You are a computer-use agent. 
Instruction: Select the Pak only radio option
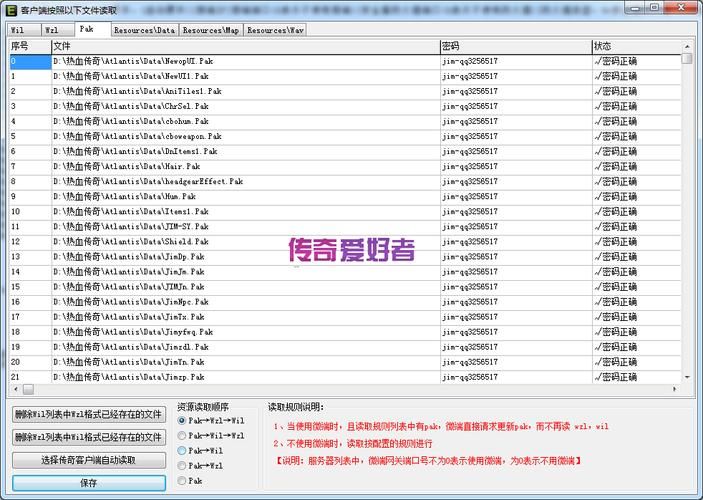point(190,481)
